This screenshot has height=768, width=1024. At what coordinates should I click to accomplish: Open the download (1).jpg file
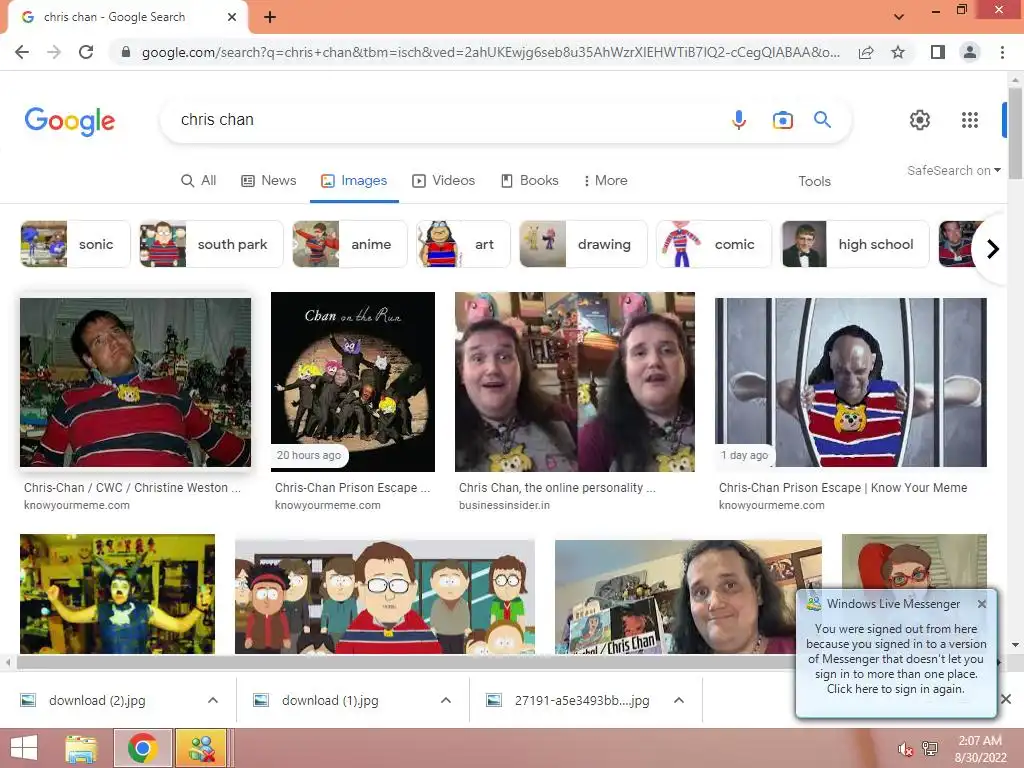coord(330,700)
